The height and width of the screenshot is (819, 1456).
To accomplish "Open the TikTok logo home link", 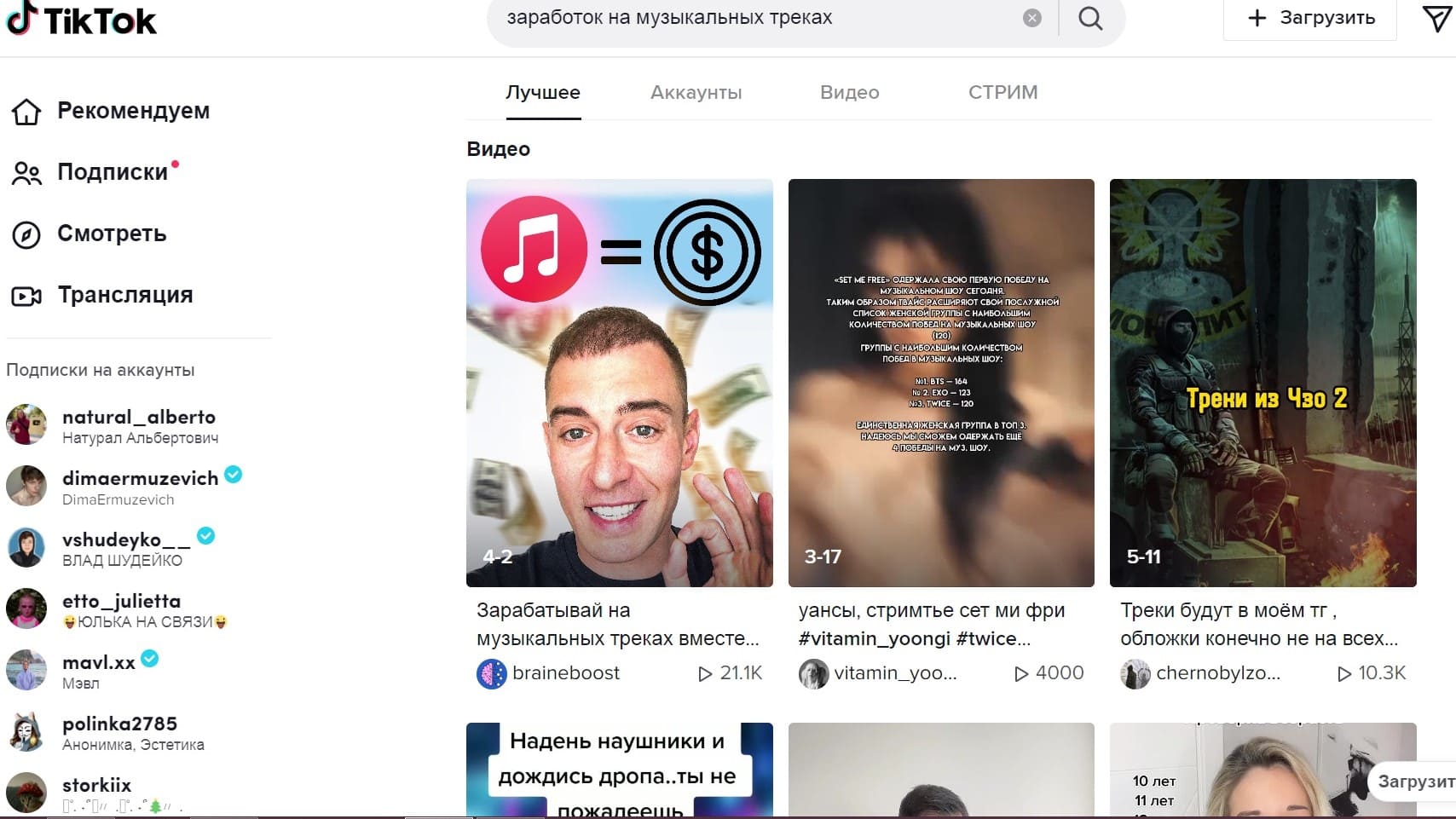I will [x=81, y=19].
